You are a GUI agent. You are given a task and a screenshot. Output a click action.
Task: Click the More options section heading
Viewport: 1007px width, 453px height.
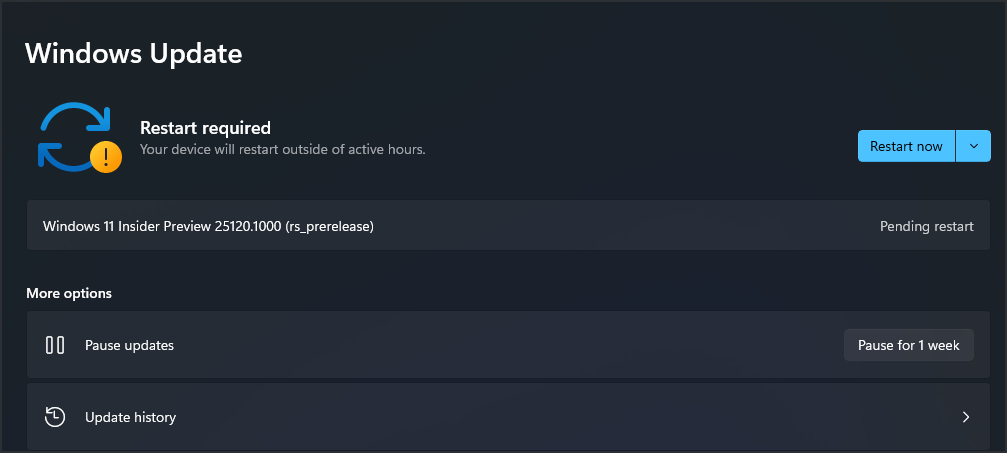[69, 294]
